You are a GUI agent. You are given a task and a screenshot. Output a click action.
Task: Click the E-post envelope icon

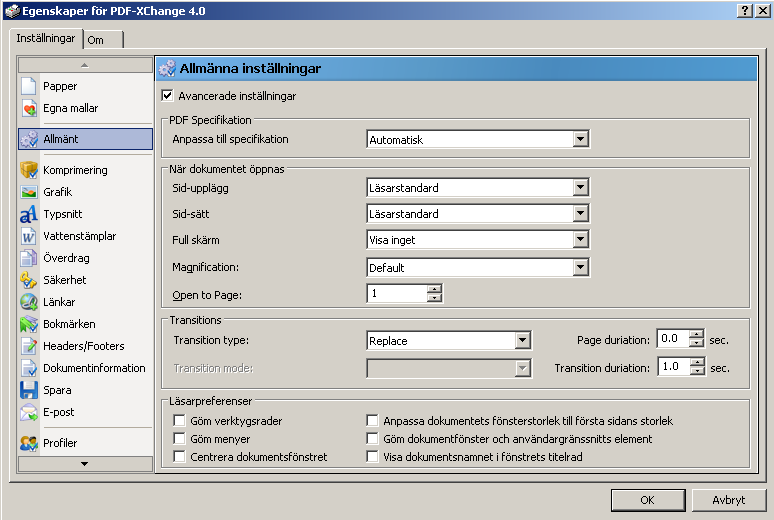point(29,412)
